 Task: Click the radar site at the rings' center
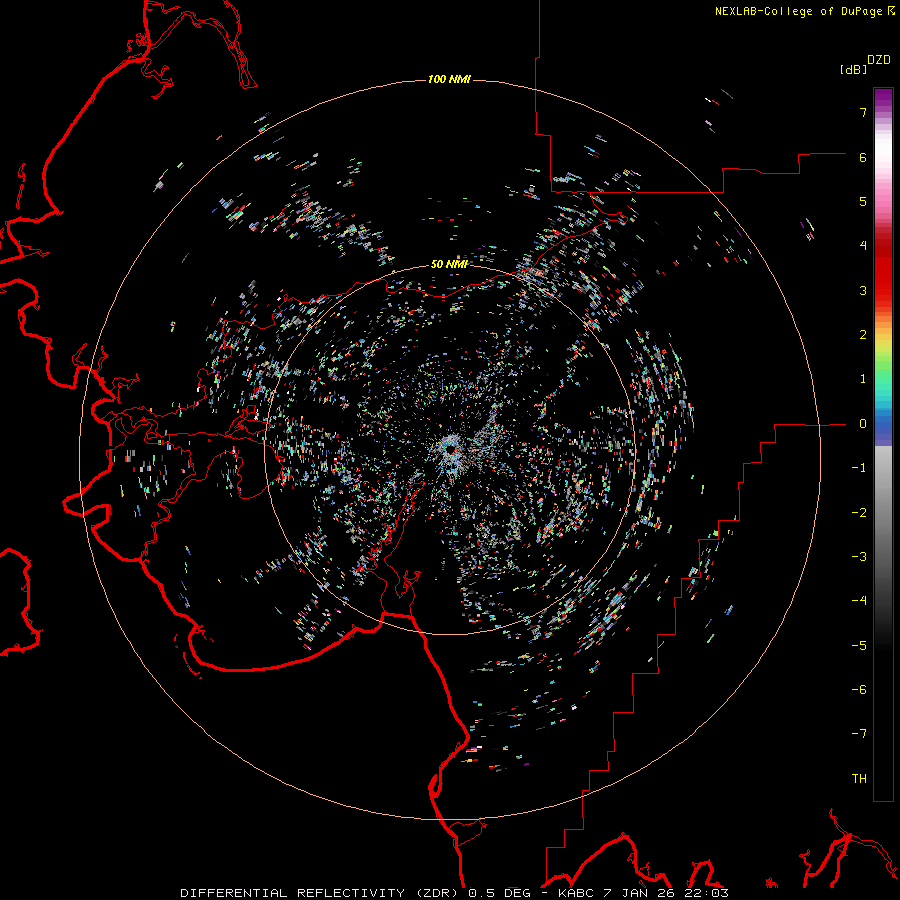click(x=451, y=448)
